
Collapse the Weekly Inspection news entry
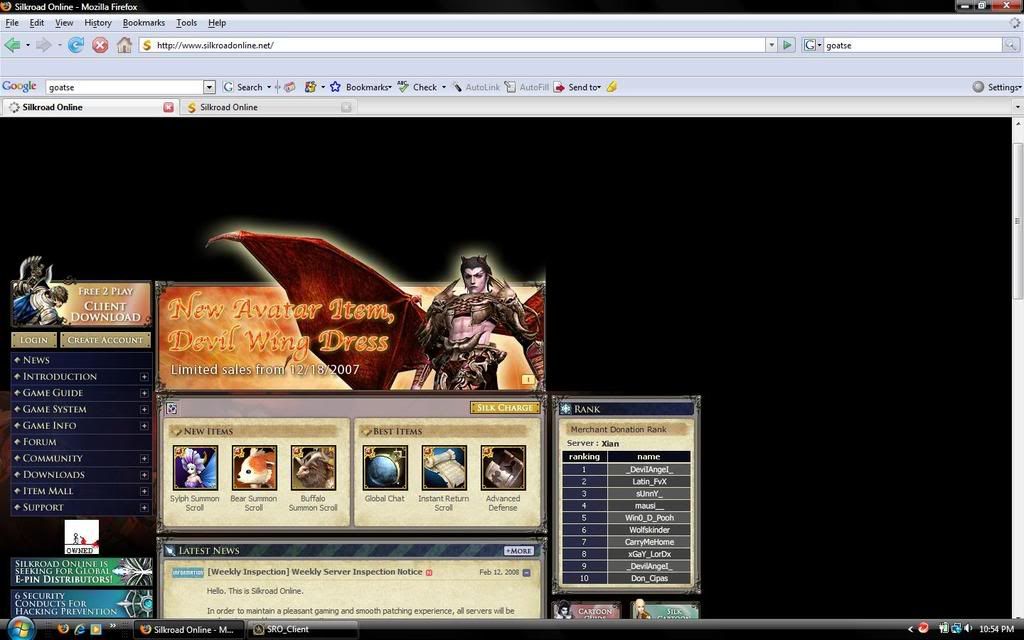tap(526, 573)
